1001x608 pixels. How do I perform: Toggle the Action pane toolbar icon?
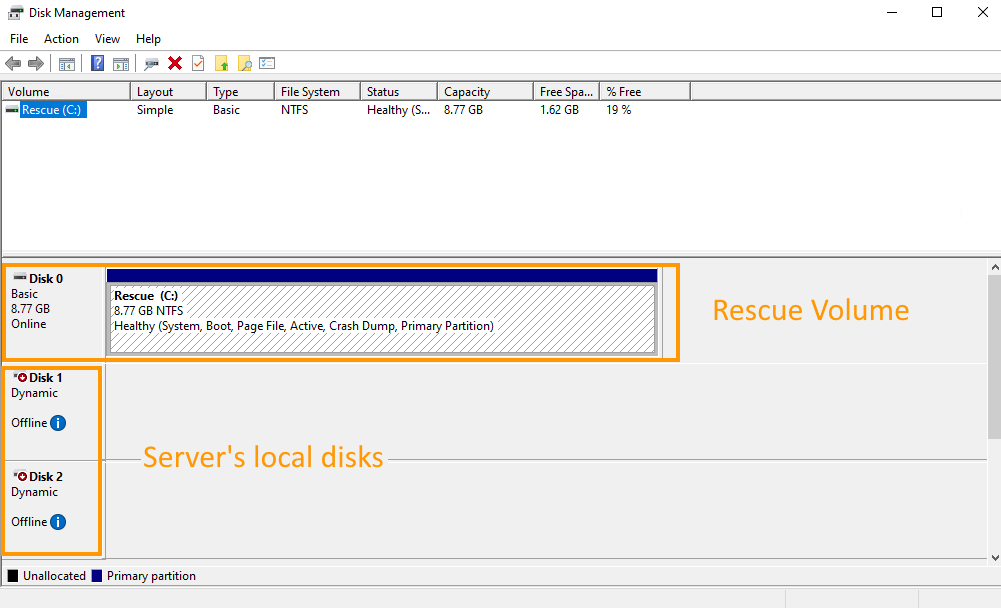[120, 63]
